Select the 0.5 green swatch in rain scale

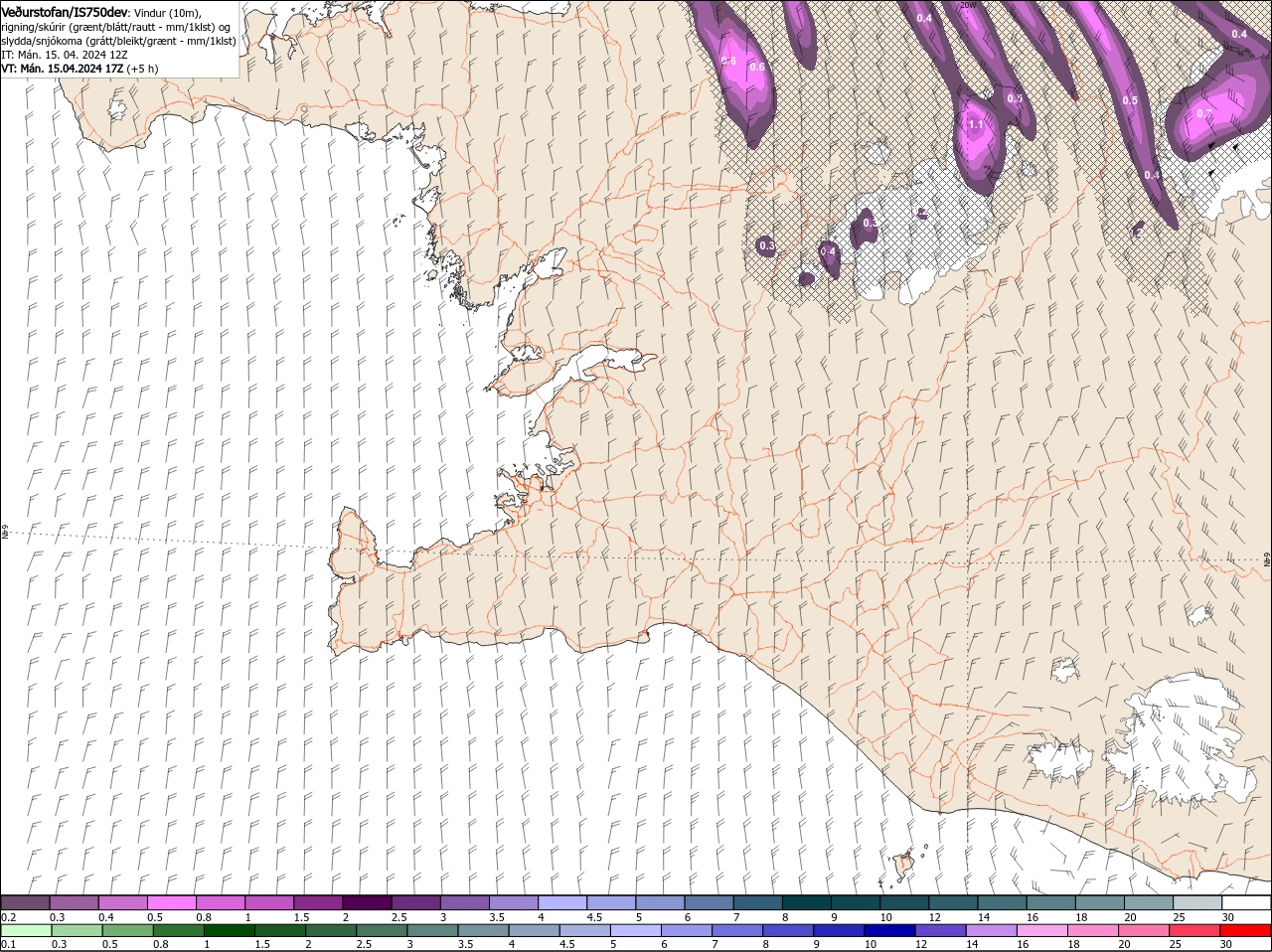(128, 930)
